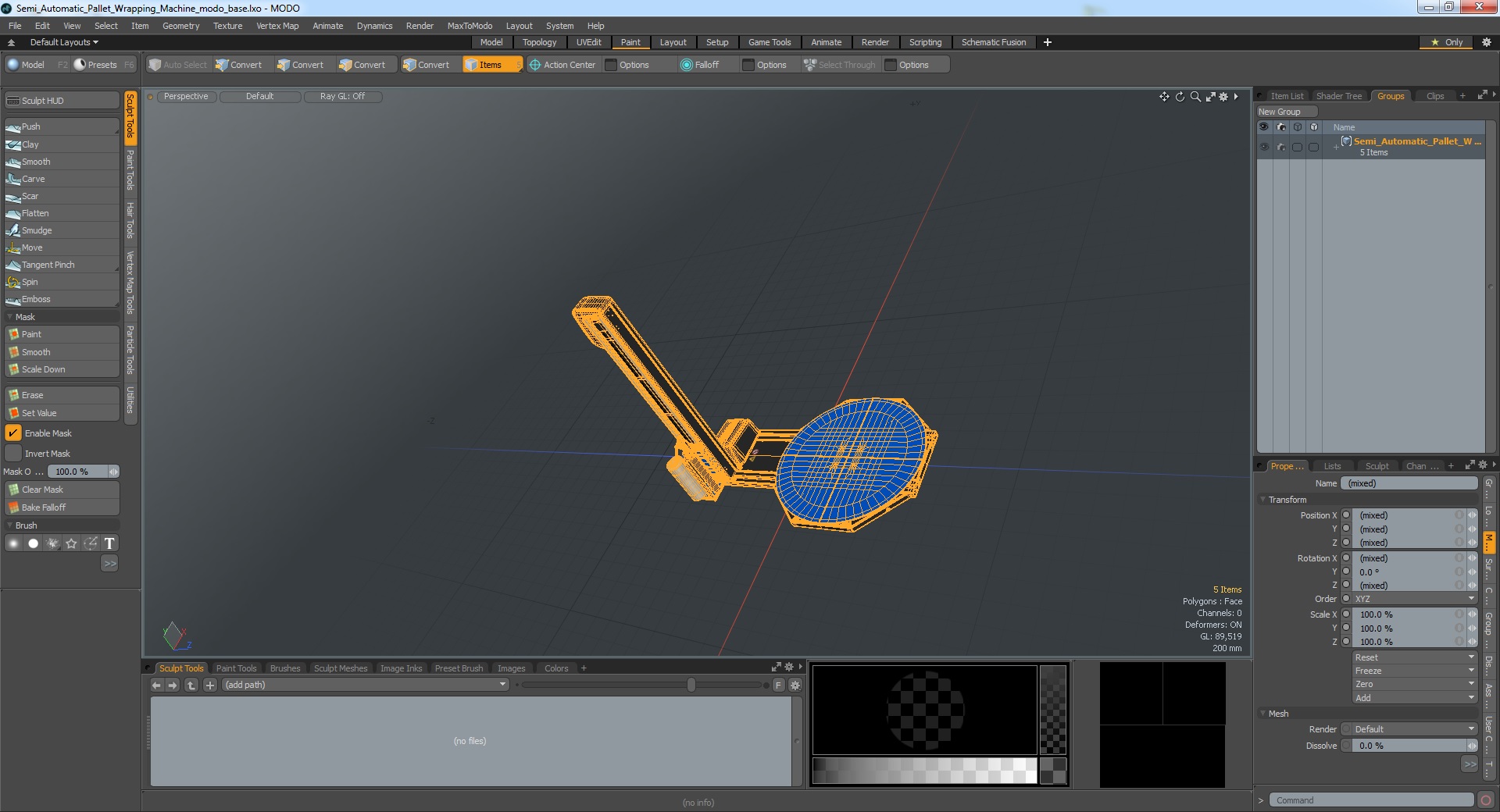Toggle the Only layout star option
The image size is (1500, 812).
coord(1446,42)
